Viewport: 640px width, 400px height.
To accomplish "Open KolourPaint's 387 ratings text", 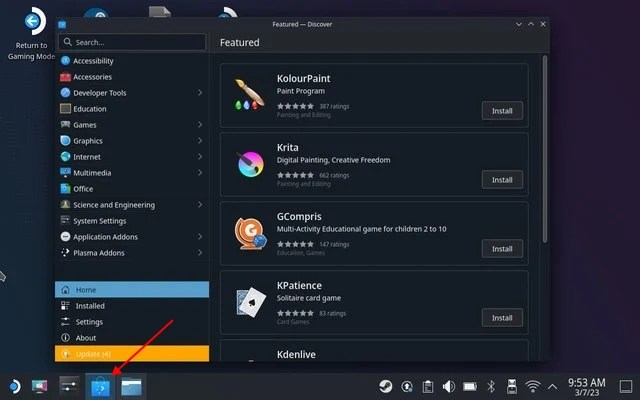I will [334, 106].
